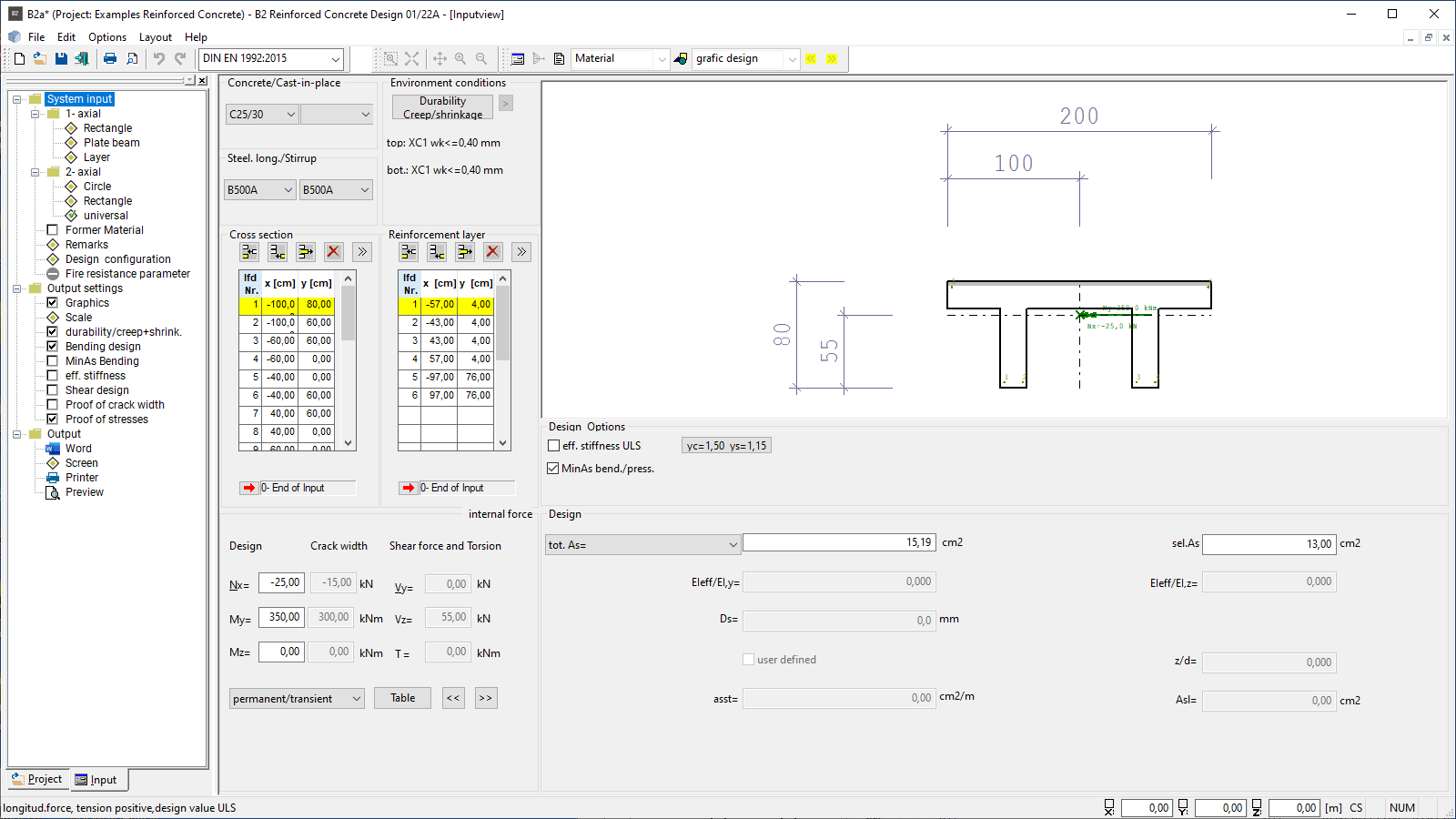This screenshot has width=1456, height=819.
Task: Go to previous with yellow double-left arrows
Action: point(811,59)
